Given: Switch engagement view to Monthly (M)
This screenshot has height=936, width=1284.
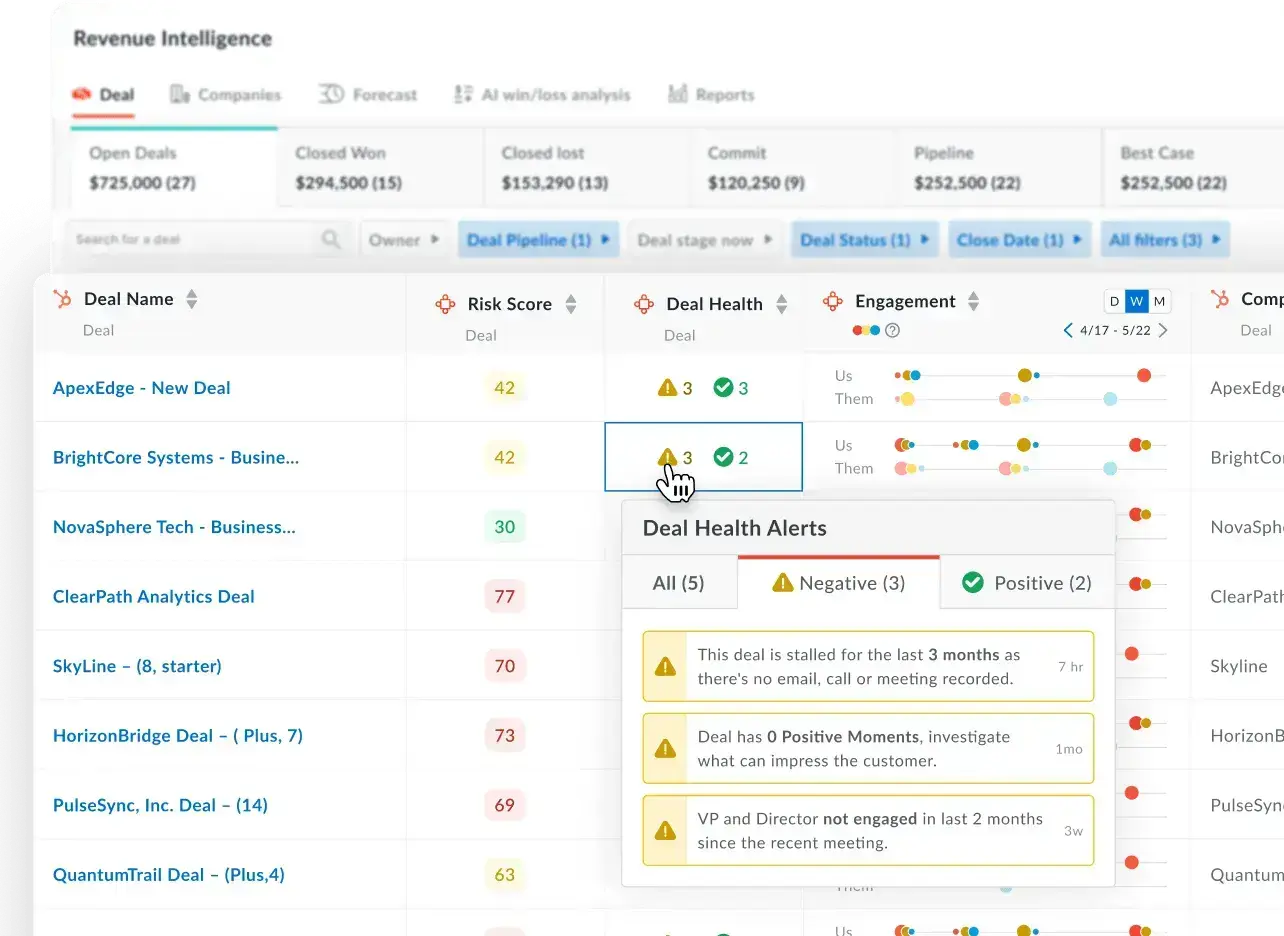Looking at the screenshot, I should point(1159,301).
